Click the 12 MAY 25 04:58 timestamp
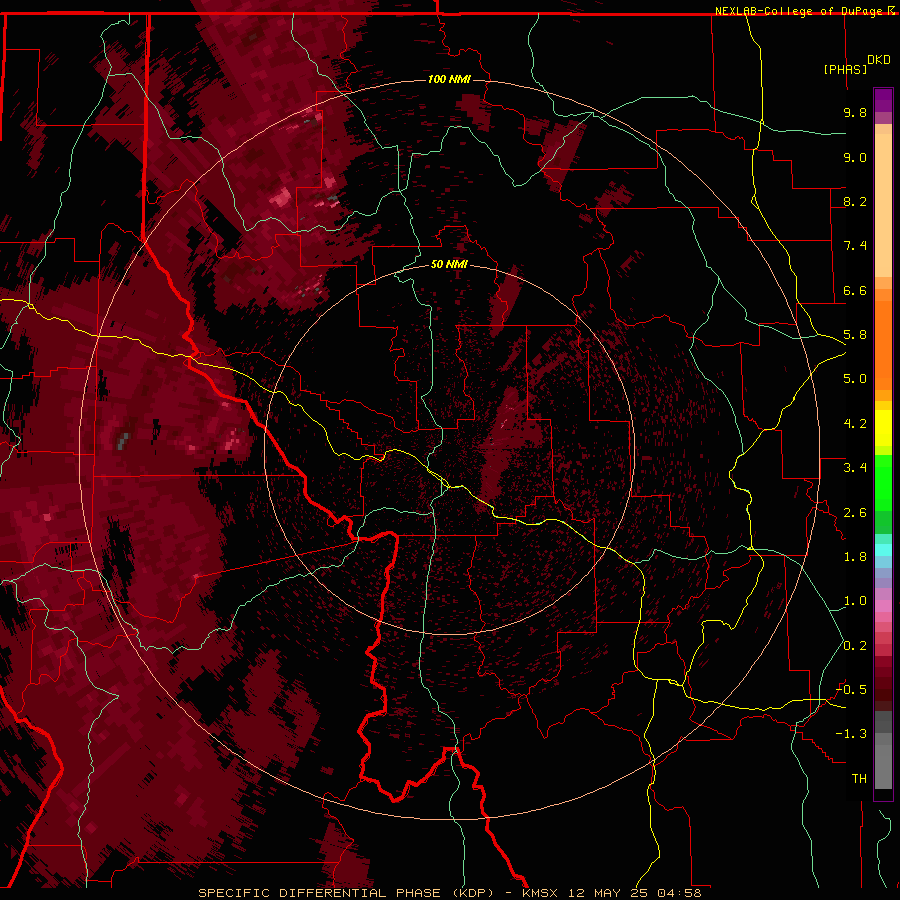 coord(635,893)
